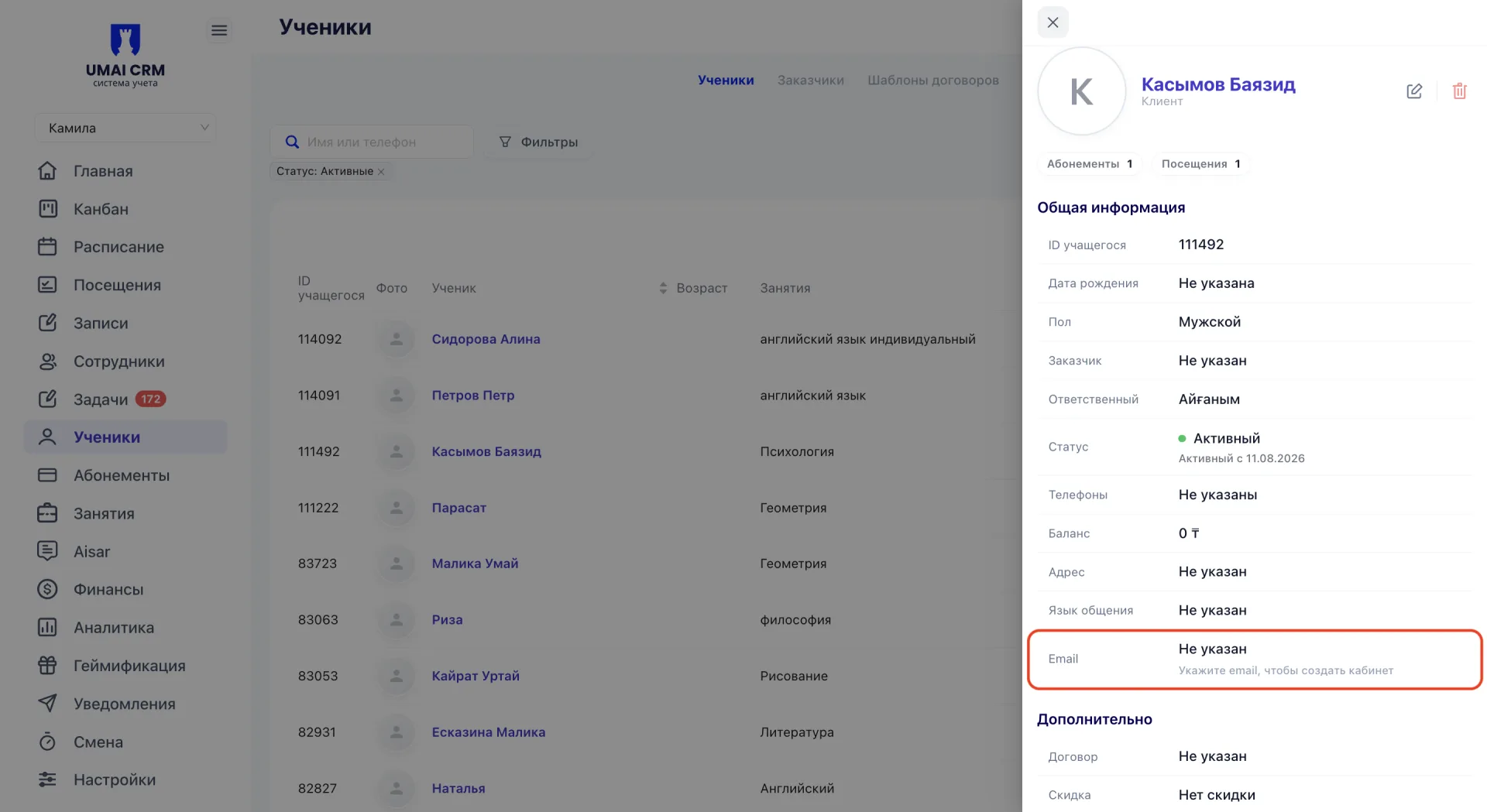The height and width of the screenshot is (812, 1487).
Task: Click the avatar icon of Петров Петр
Action: [396, 396]
